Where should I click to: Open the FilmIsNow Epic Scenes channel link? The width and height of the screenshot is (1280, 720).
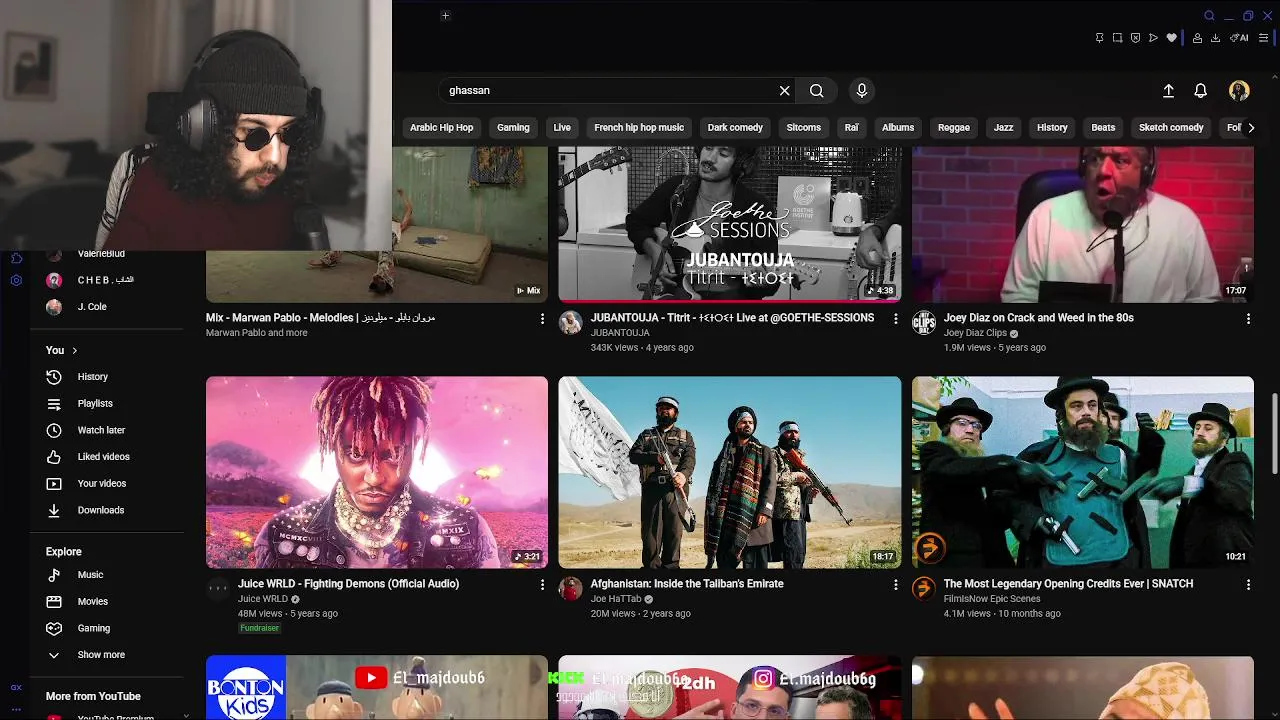992,599
